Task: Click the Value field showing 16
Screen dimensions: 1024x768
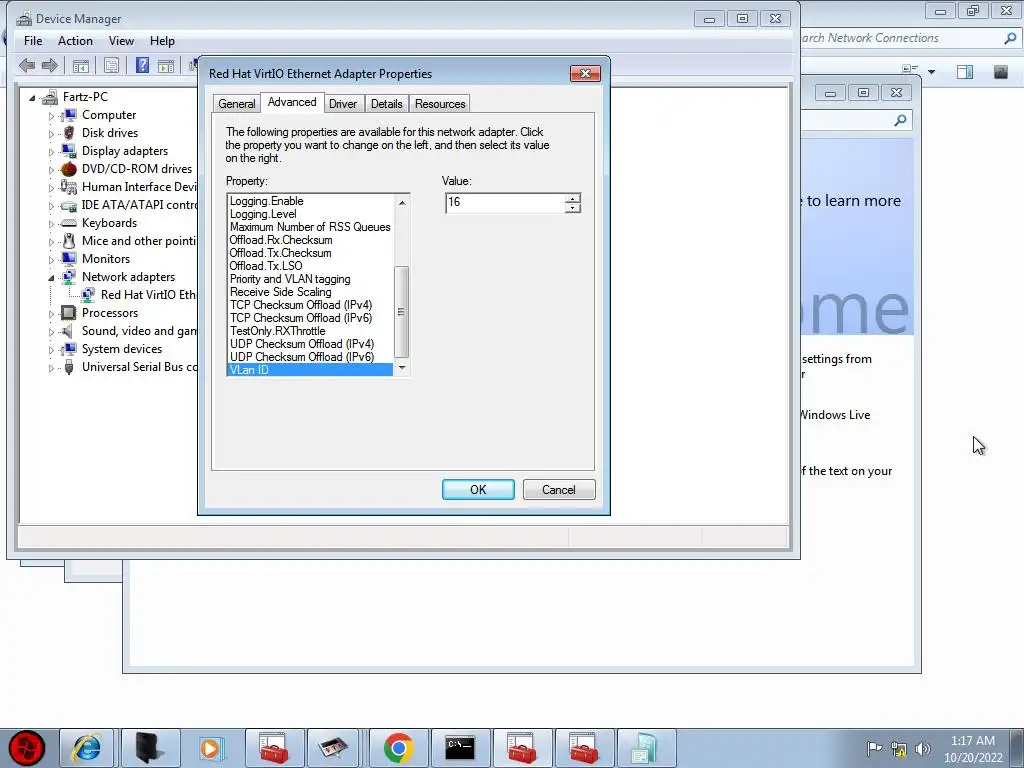Action: [505, 203]
